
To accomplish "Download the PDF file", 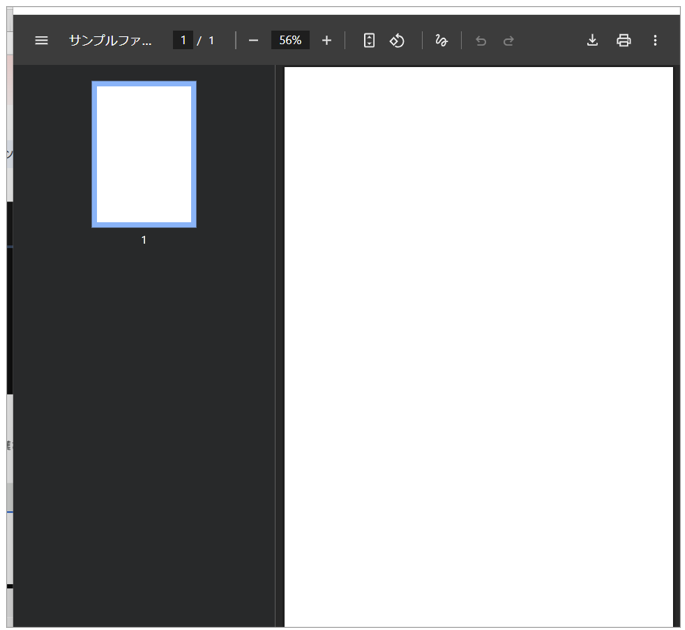I will 592,41.
